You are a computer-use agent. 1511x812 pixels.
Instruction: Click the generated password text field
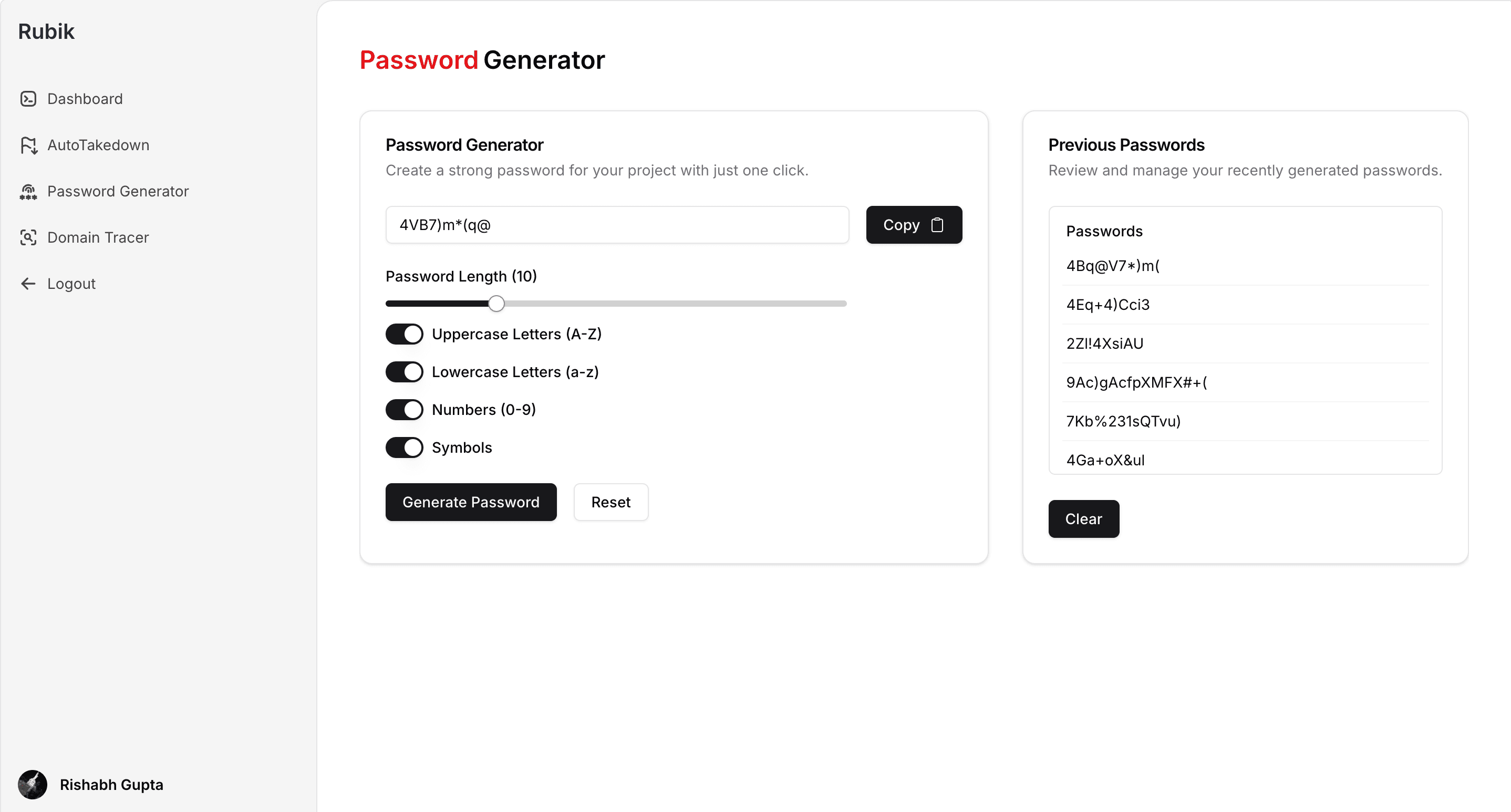[617, 225]
